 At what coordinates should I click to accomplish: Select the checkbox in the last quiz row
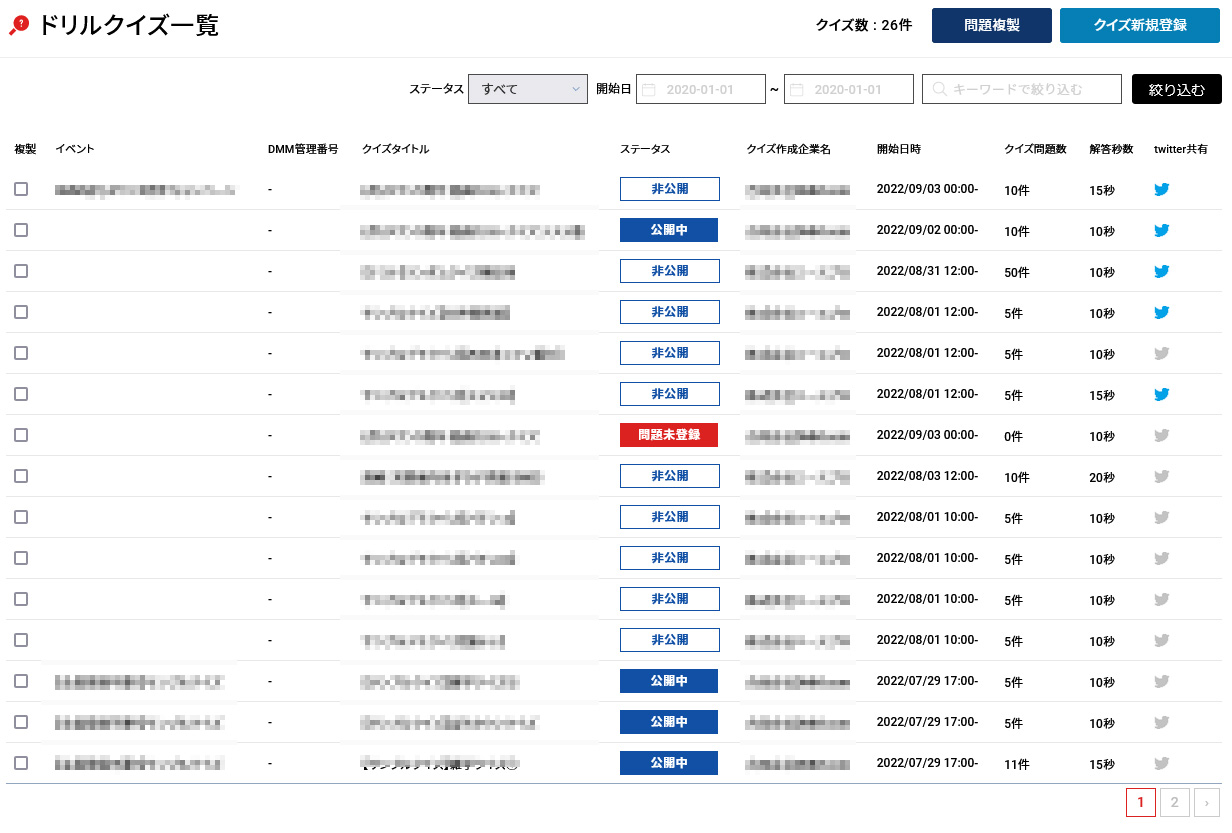tap(21, 763)
